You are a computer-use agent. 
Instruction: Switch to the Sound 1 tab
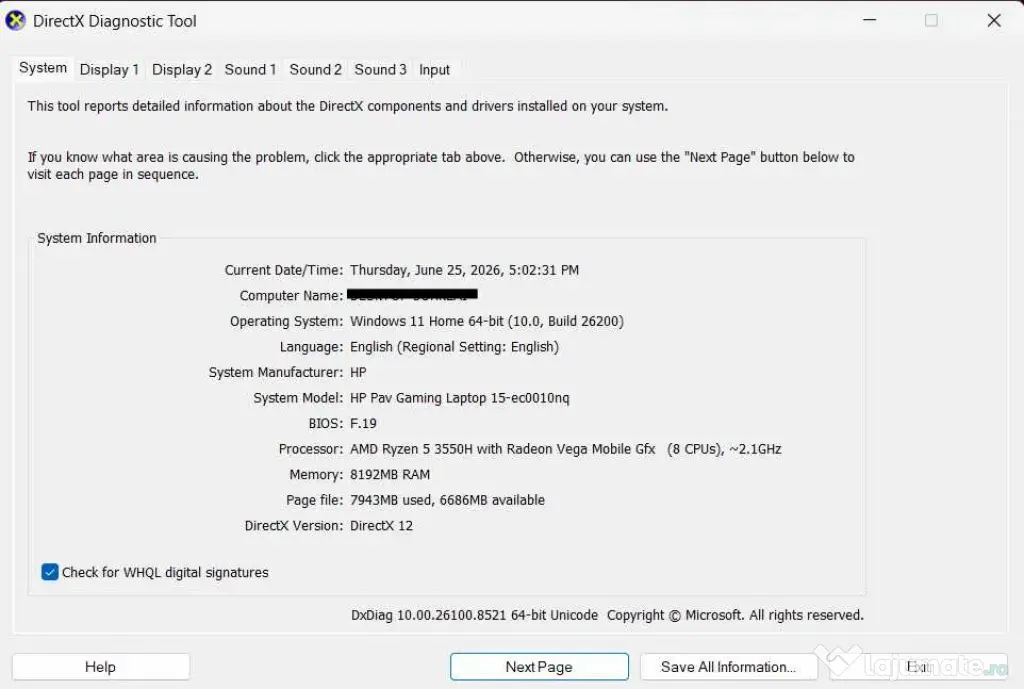click(250, 70)
